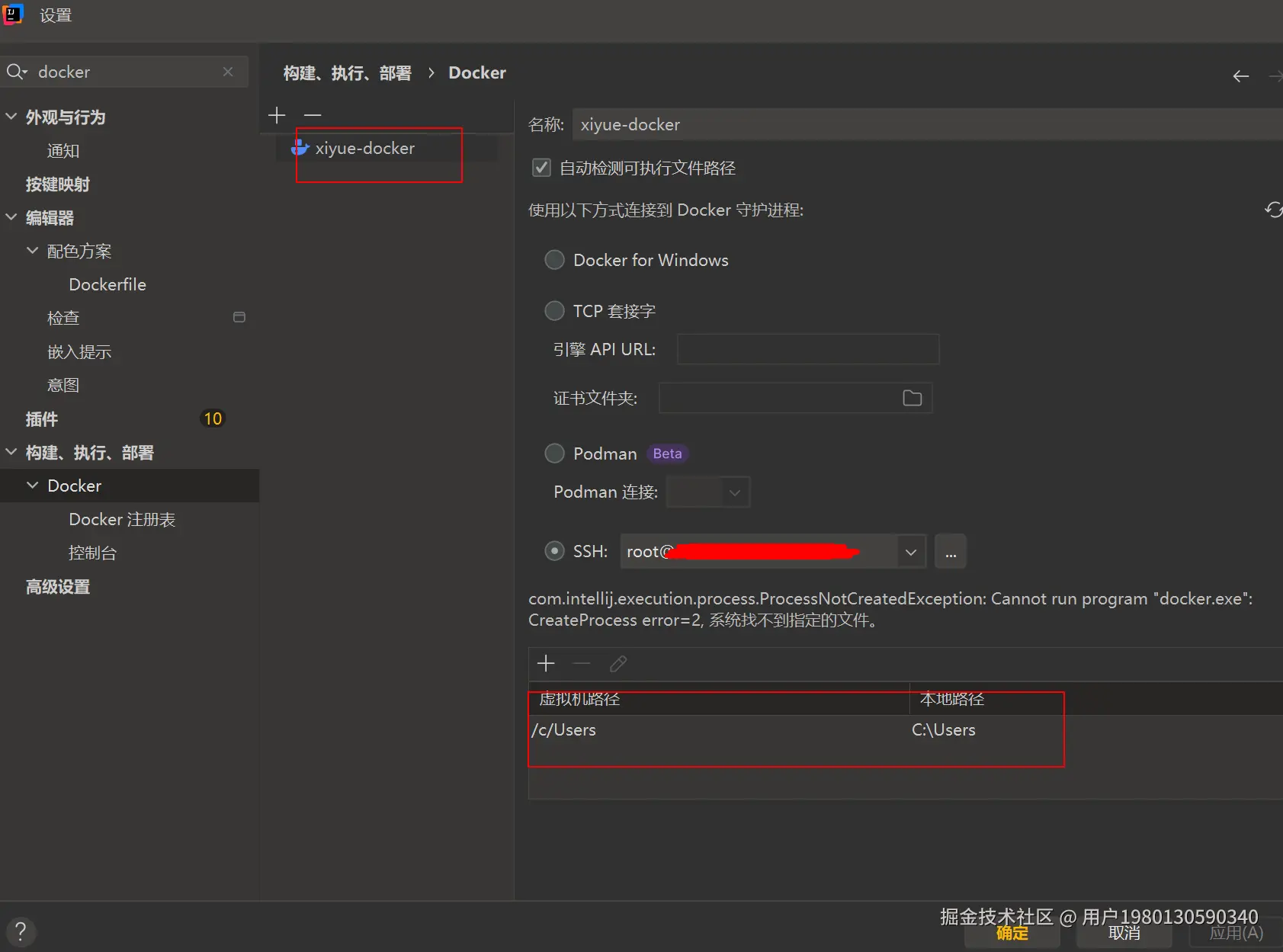Click the ProcessNotCreatedException error message
The width and height of the screenshot is (1283, 952).
890,609
